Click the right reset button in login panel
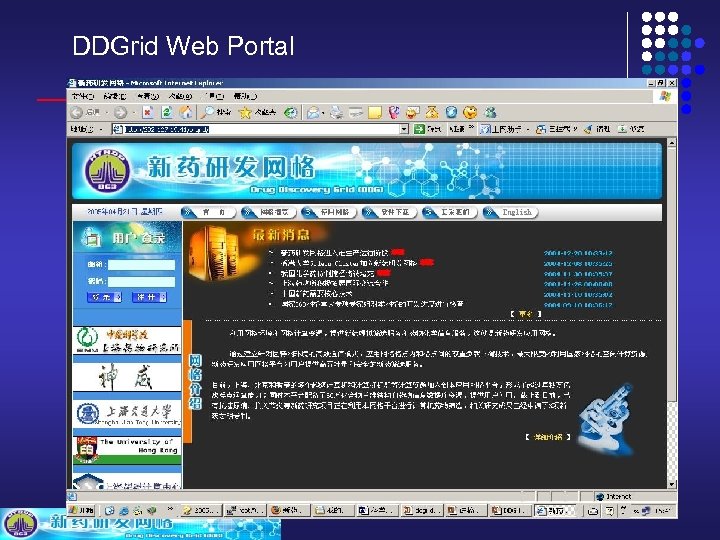This screenshot has width=720, height=540. click(149, 297)
